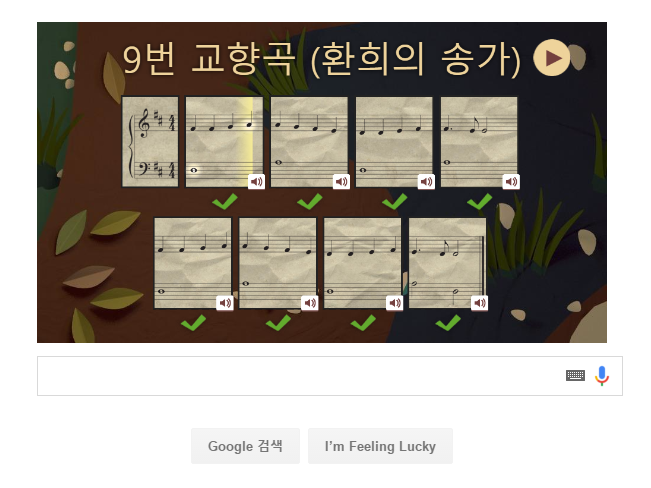Play sound for third bottom-row measure card
651x488 pixels.
coord(395,303)
